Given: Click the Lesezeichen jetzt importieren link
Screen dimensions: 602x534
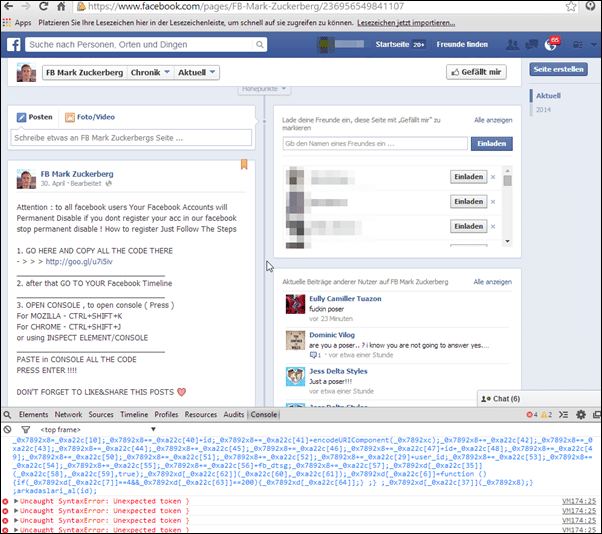Looking at the screenshot, I should [x=406, y=23].
